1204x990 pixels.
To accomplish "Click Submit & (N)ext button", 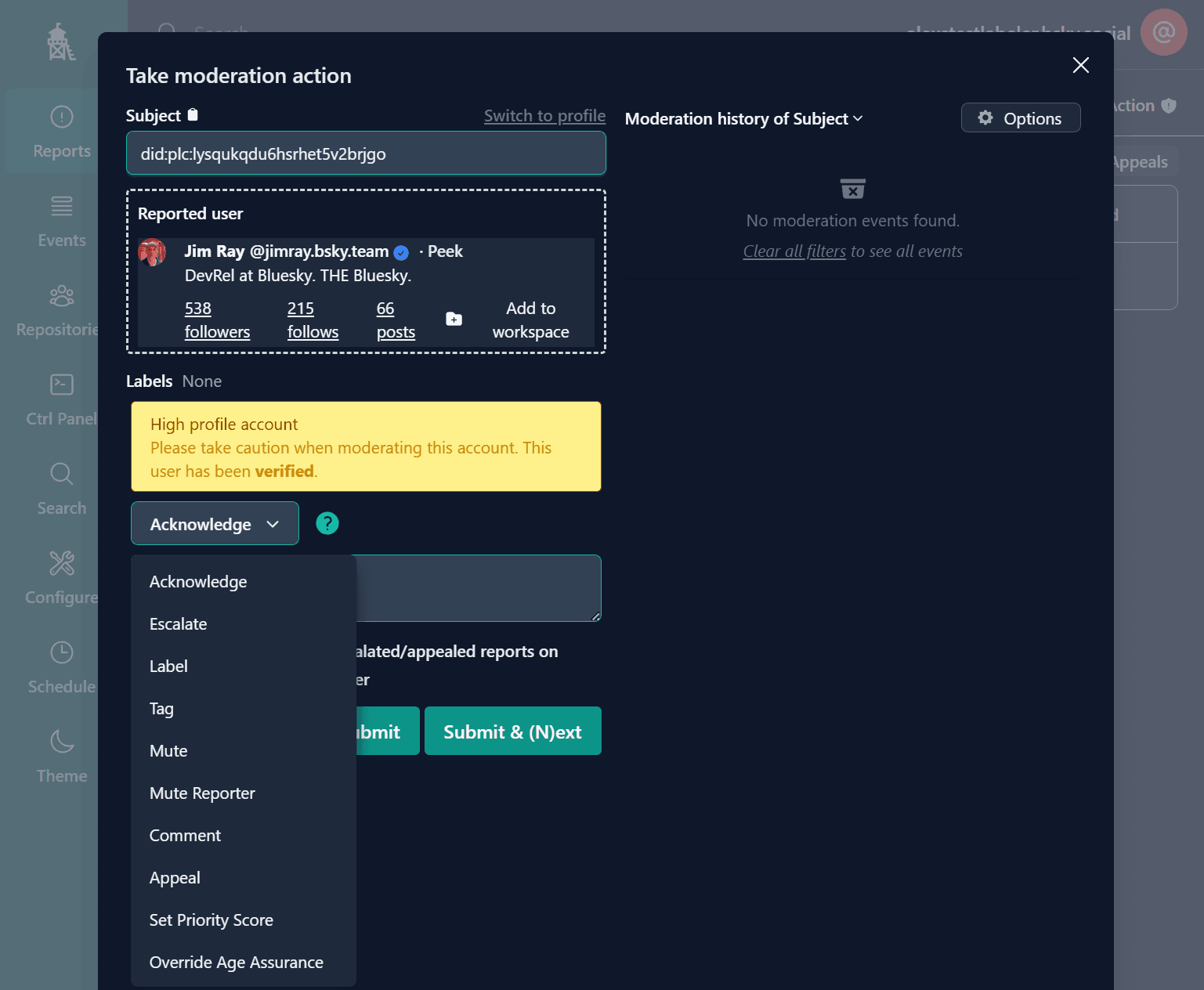I will (512, 732).
